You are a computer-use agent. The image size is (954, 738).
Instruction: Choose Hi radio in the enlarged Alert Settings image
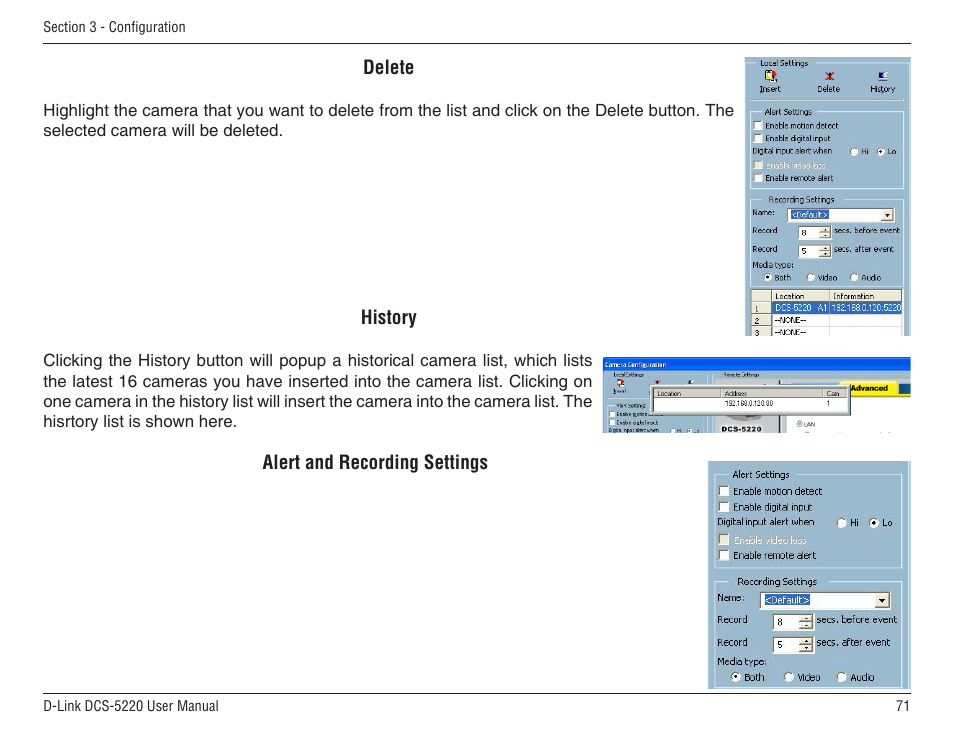point(841,523)
